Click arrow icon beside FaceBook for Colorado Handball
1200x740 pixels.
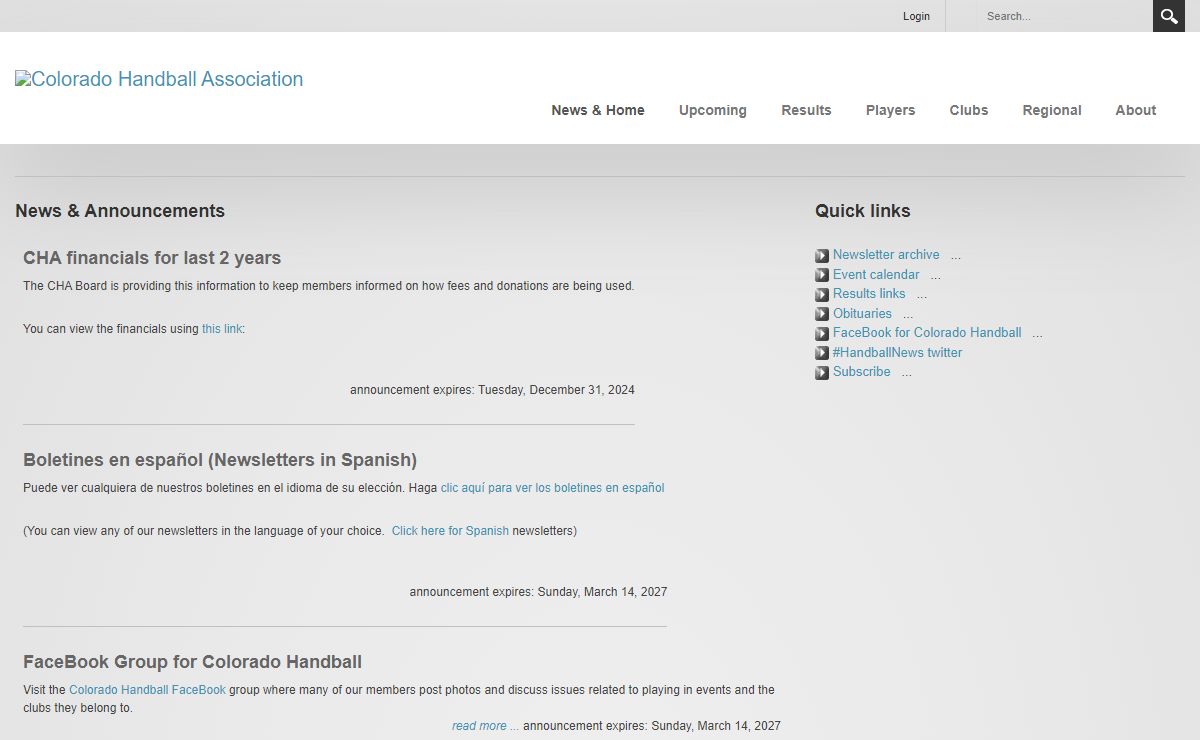coord(822,334)
